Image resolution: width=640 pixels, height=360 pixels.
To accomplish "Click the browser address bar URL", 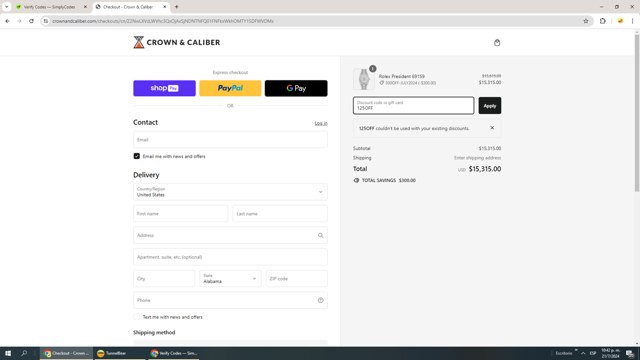I will (163, 21).
